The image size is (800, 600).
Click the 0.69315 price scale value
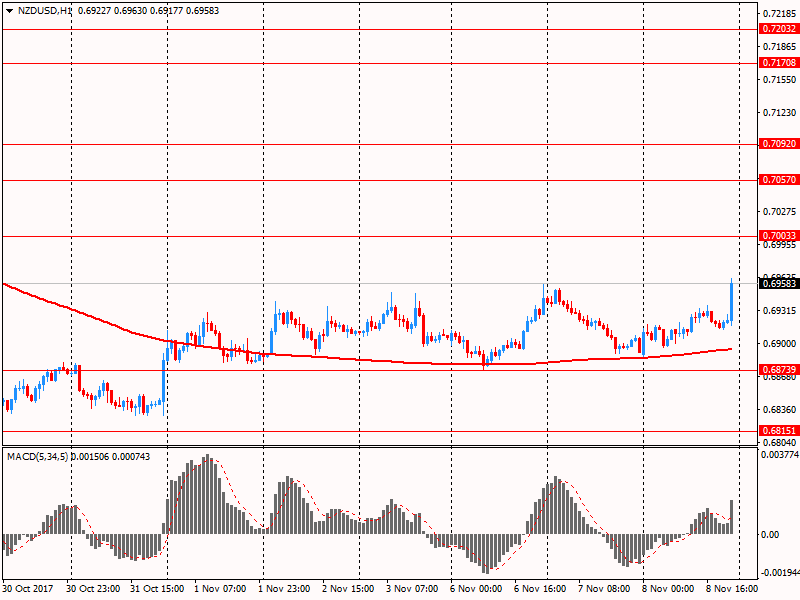780,311
